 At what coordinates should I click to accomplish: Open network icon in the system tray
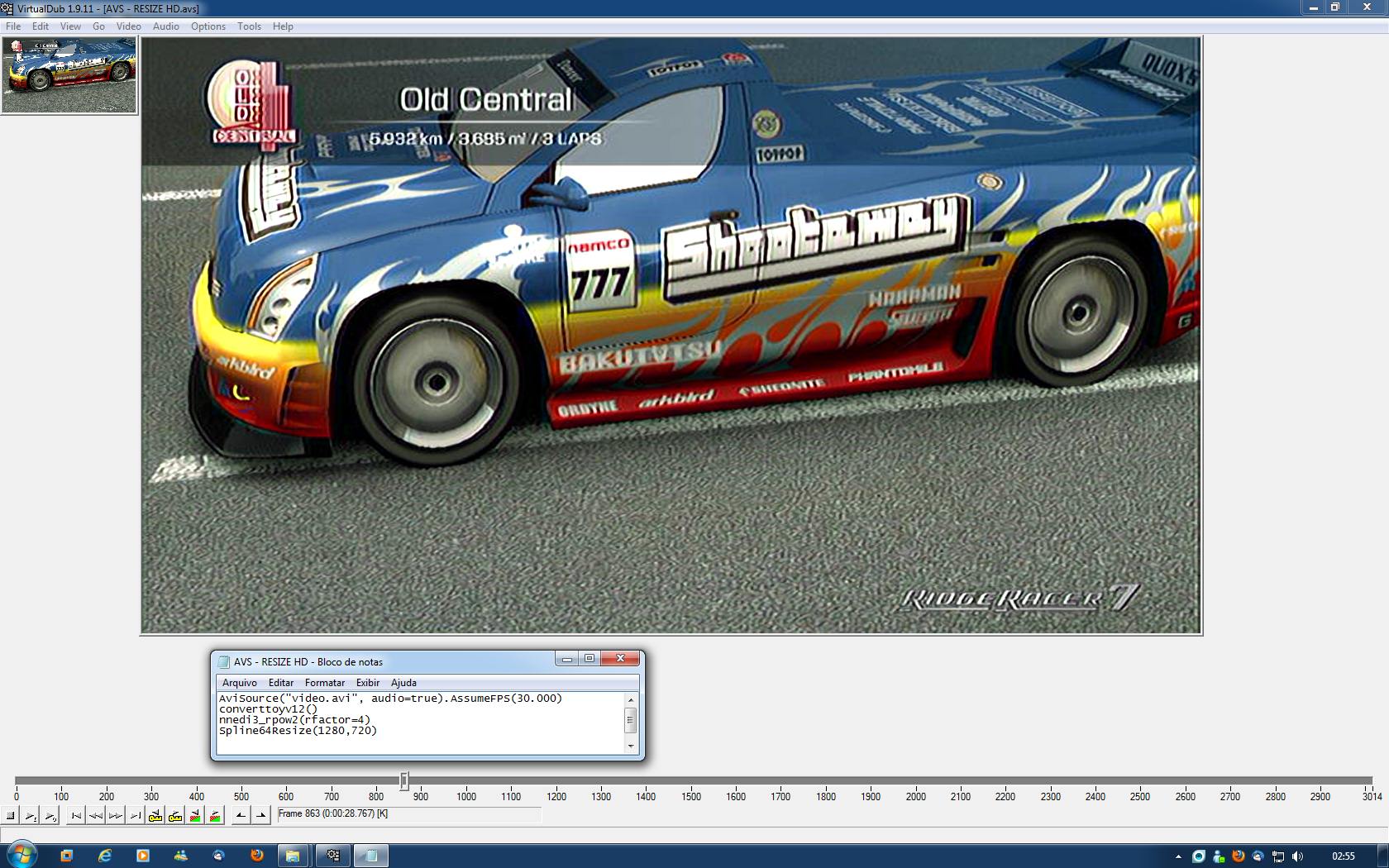click(x=1278, y=856)
